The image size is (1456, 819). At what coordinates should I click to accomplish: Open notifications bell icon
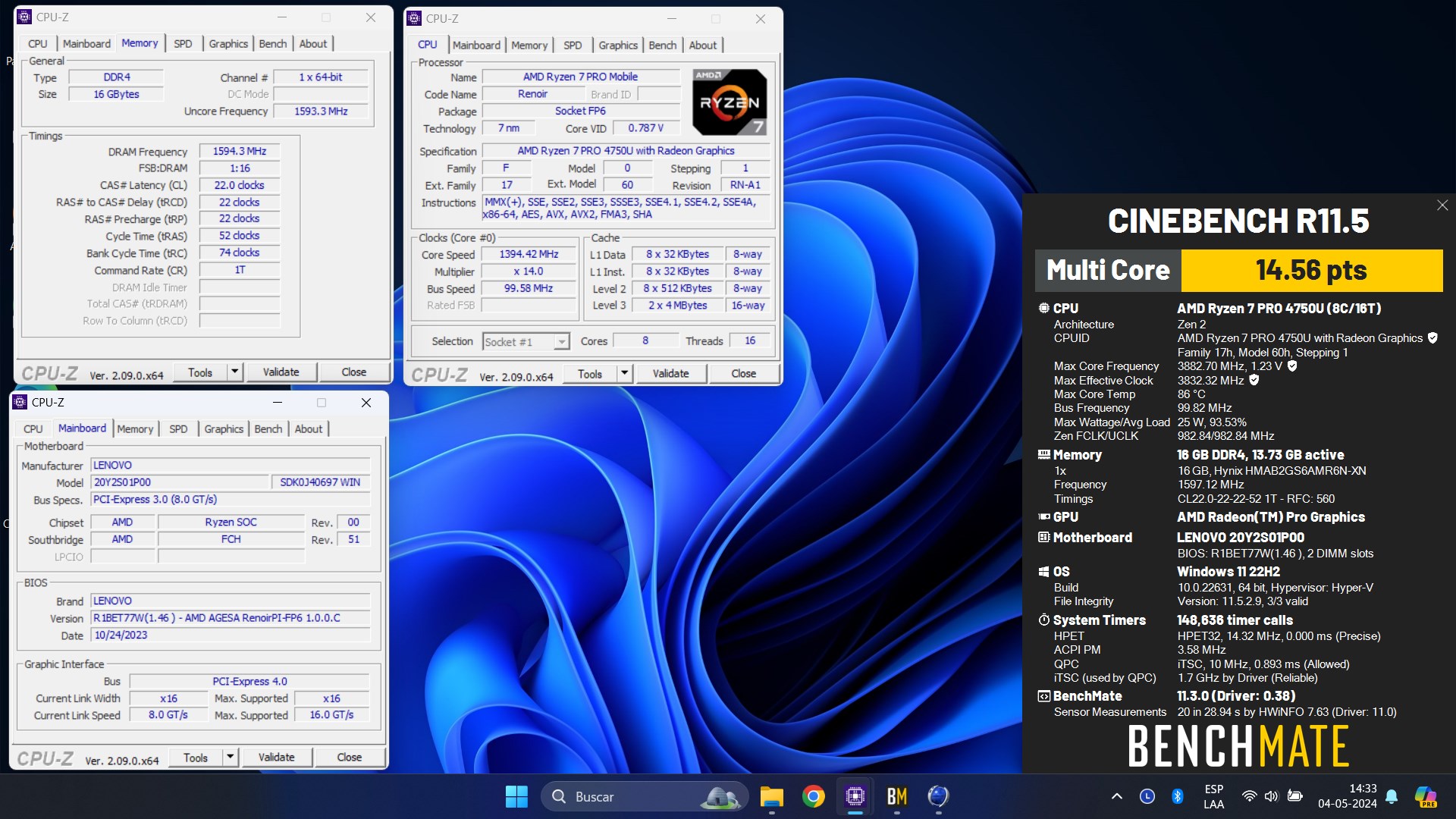[x=1392, y=796]
